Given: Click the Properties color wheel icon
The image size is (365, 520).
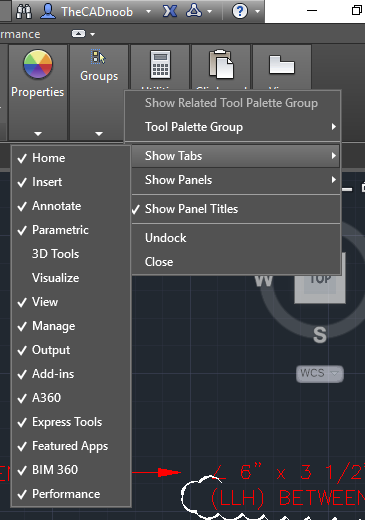Looking at the screenshot, I should tap(38, 64).
